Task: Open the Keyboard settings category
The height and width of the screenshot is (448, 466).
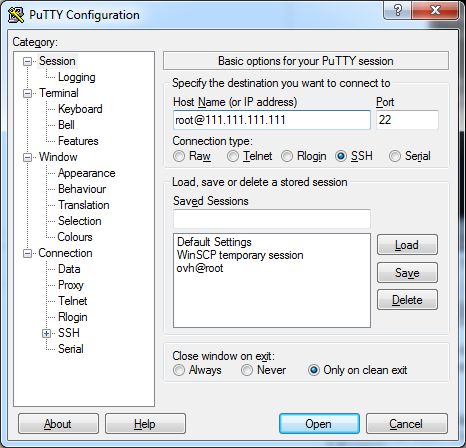Action: coord(80,109)
